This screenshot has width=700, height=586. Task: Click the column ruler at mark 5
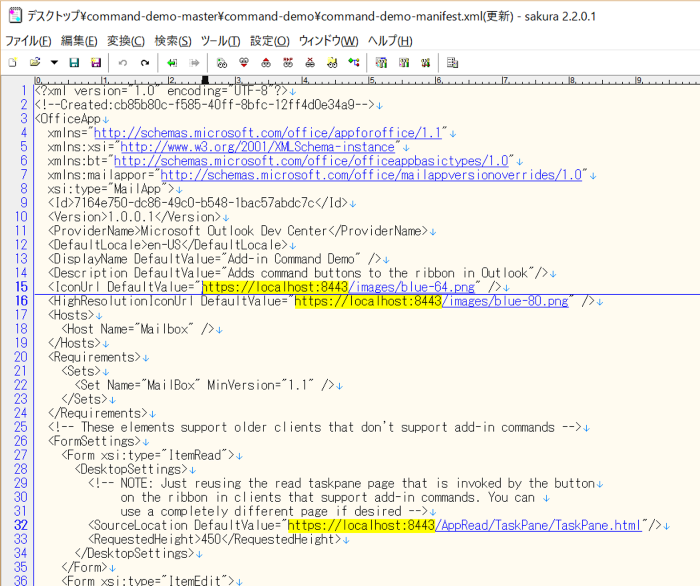(371, 80)
